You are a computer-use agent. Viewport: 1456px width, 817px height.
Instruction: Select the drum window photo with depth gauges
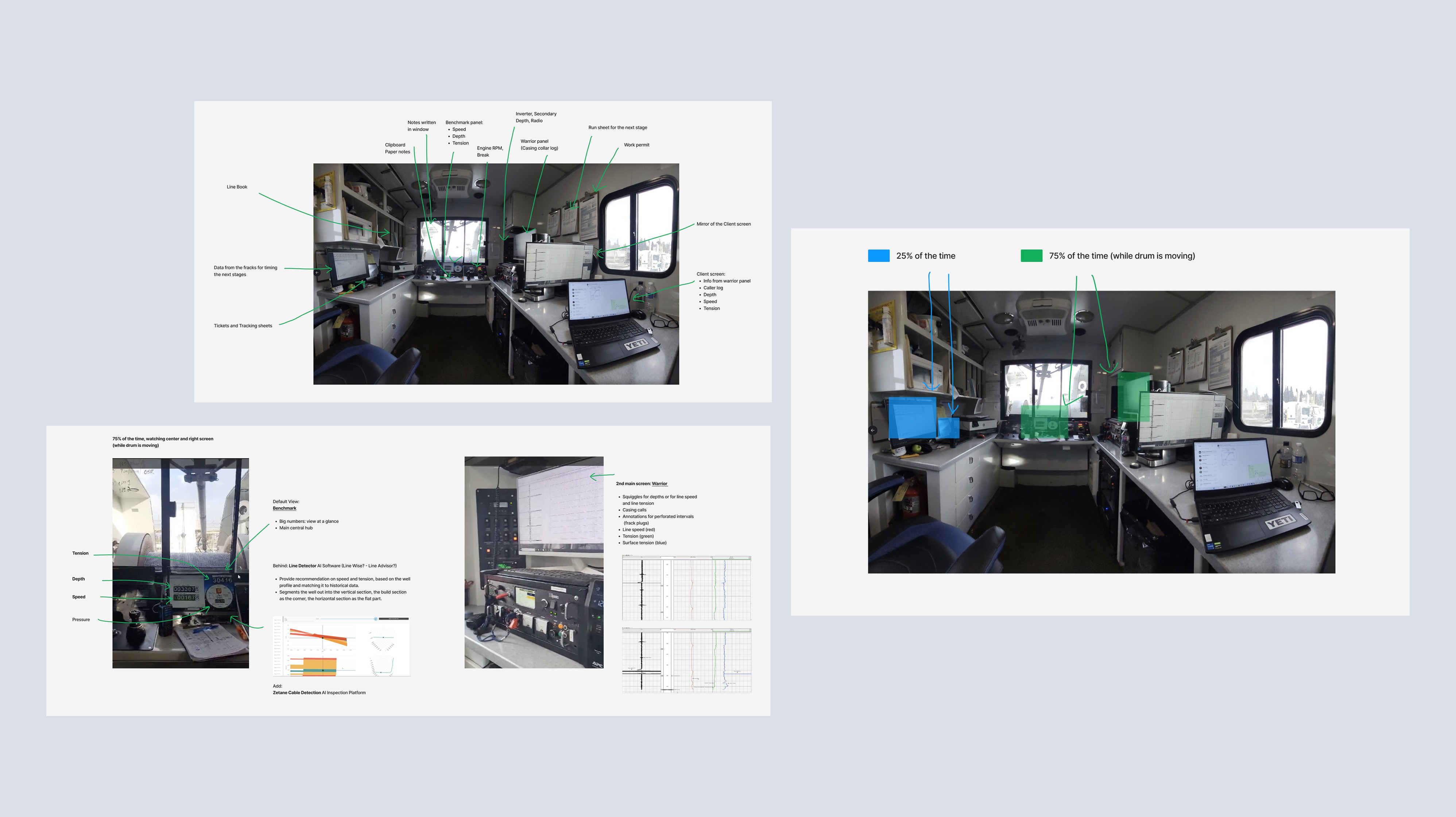180,526
